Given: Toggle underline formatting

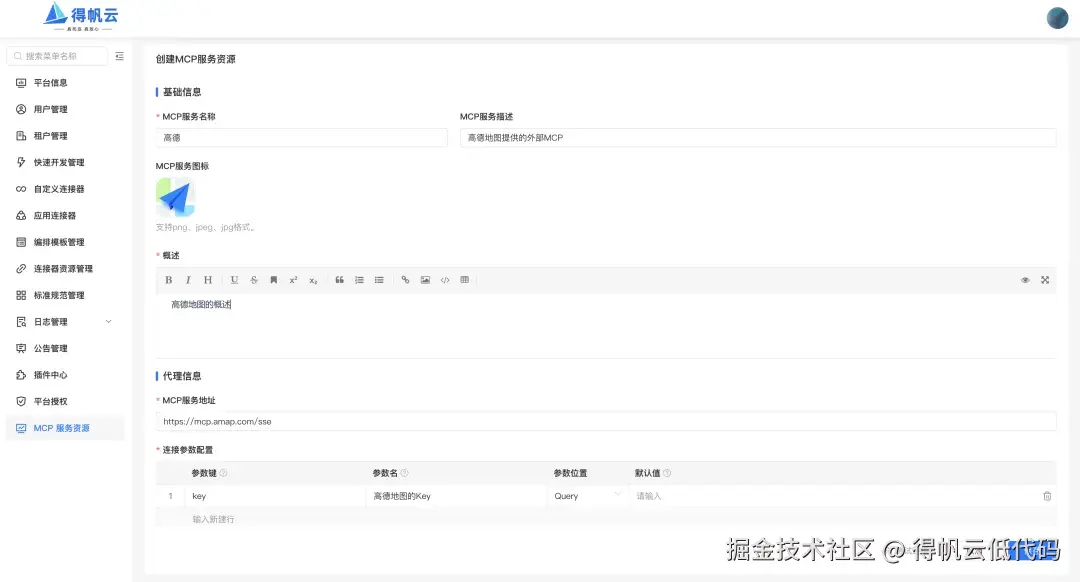Looking at the screenshot, I should click(x=234, y=280).
